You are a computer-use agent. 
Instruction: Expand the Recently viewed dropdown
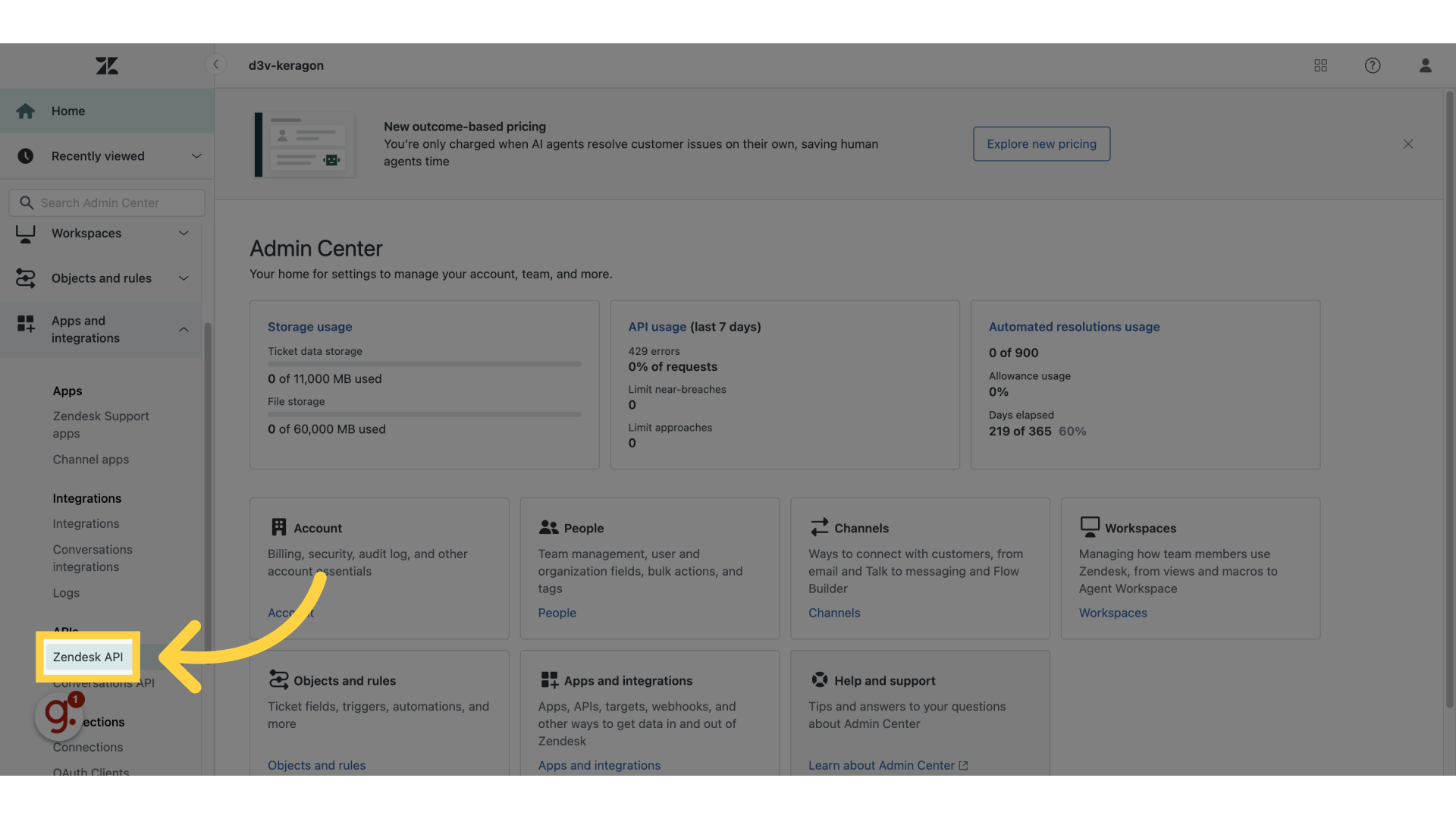196,156
